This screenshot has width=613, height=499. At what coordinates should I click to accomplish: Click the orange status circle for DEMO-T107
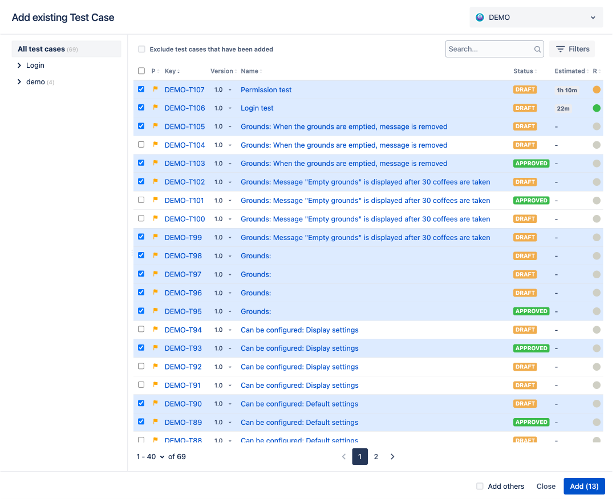click(596, 89)
